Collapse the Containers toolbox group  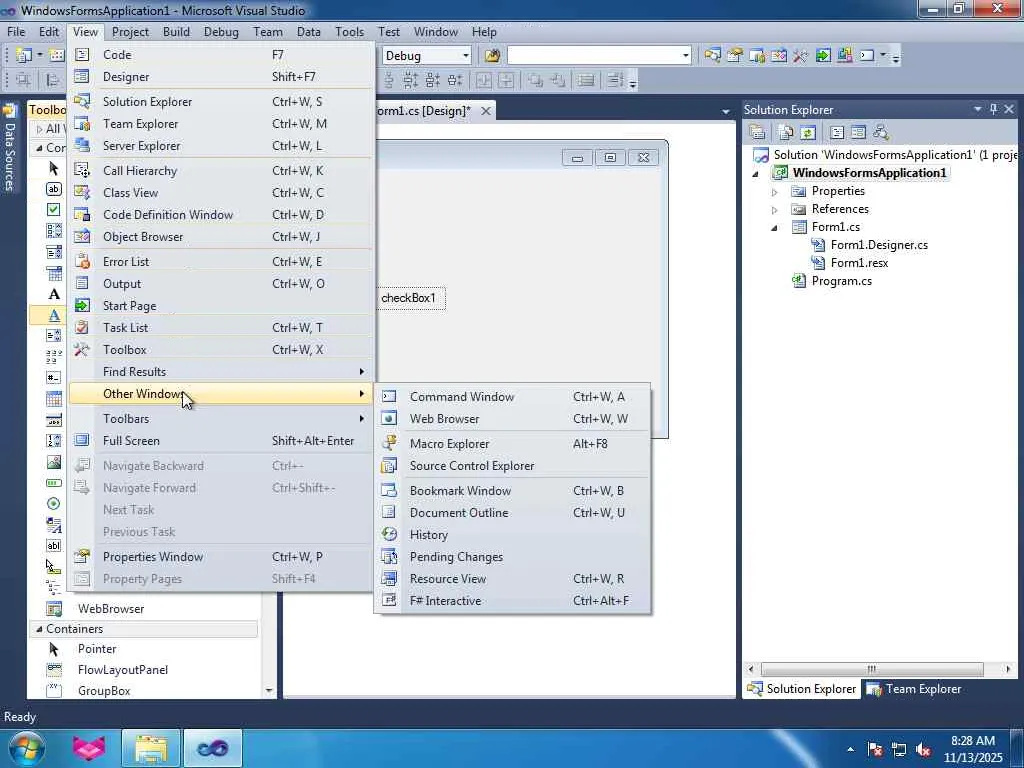pos(39,629)
